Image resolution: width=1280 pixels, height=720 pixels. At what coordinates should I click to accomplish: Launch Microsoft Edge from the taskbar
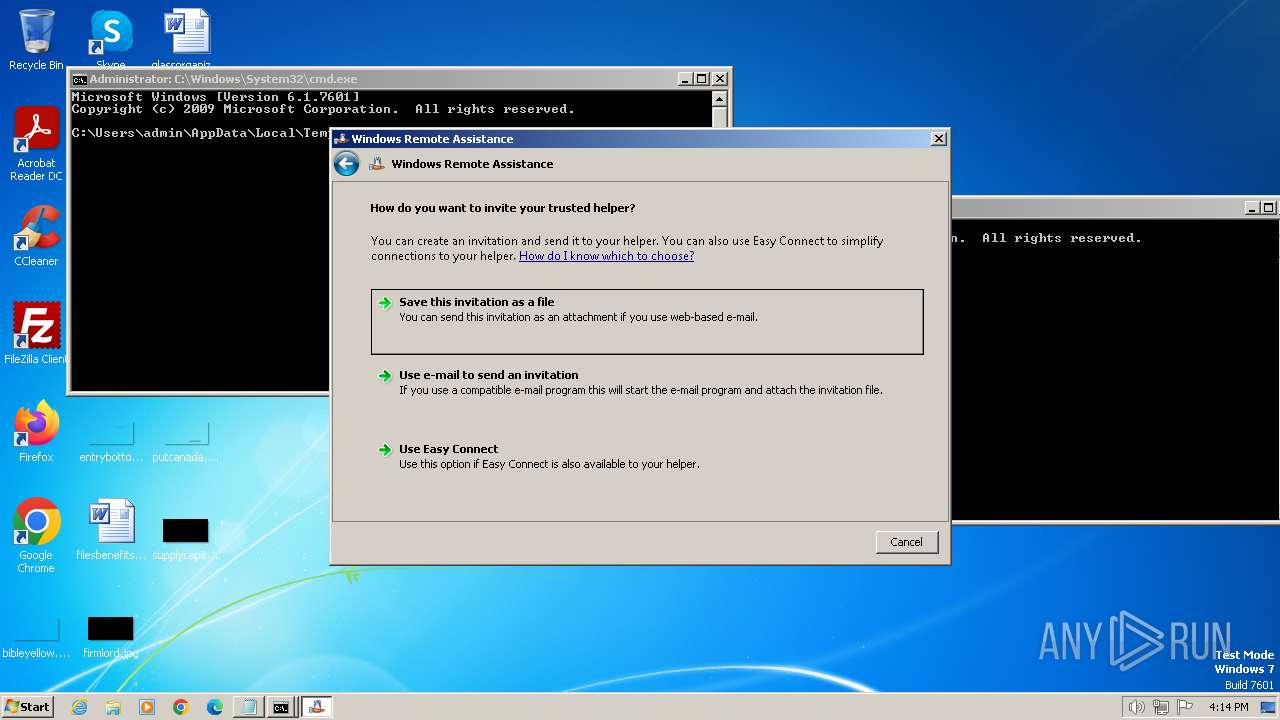tap(215, 707)
